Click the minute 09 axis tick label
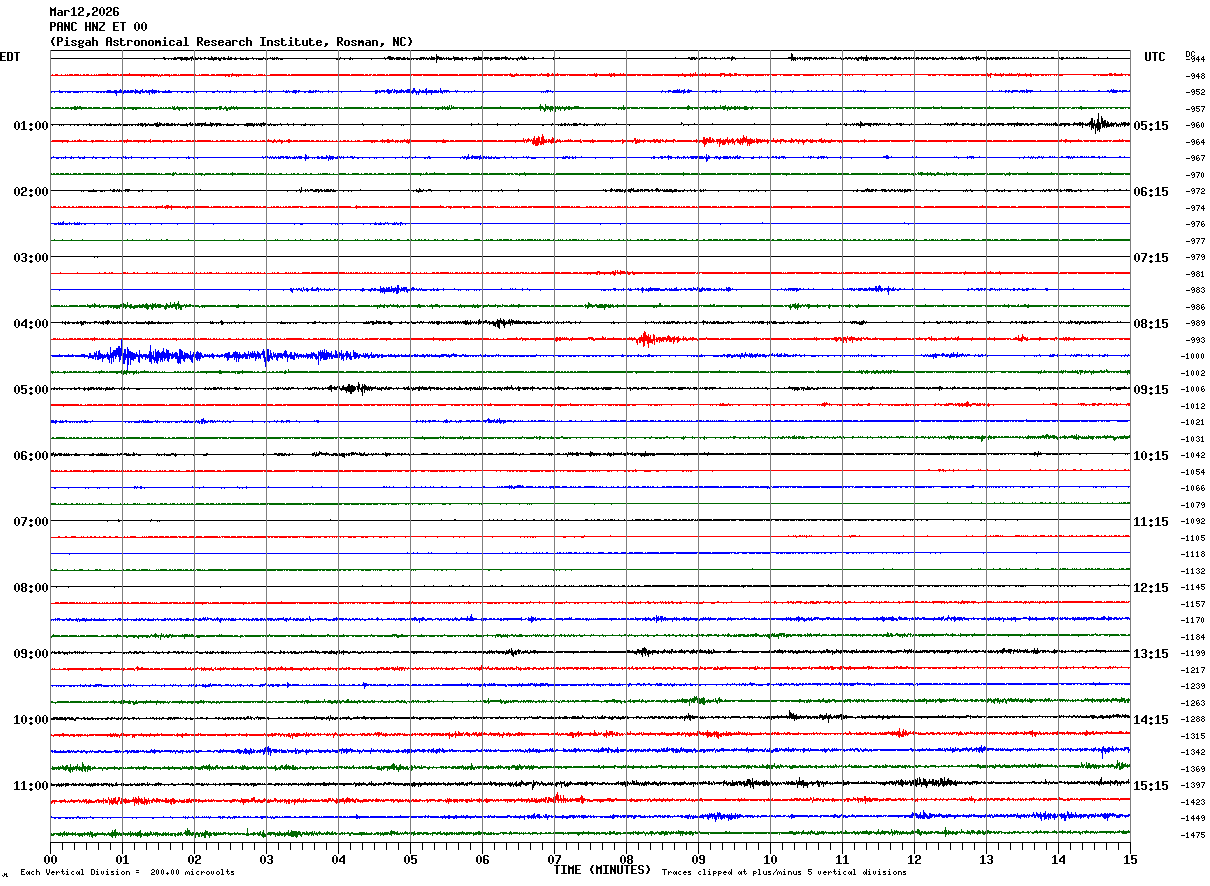 [x=698, y=860]
